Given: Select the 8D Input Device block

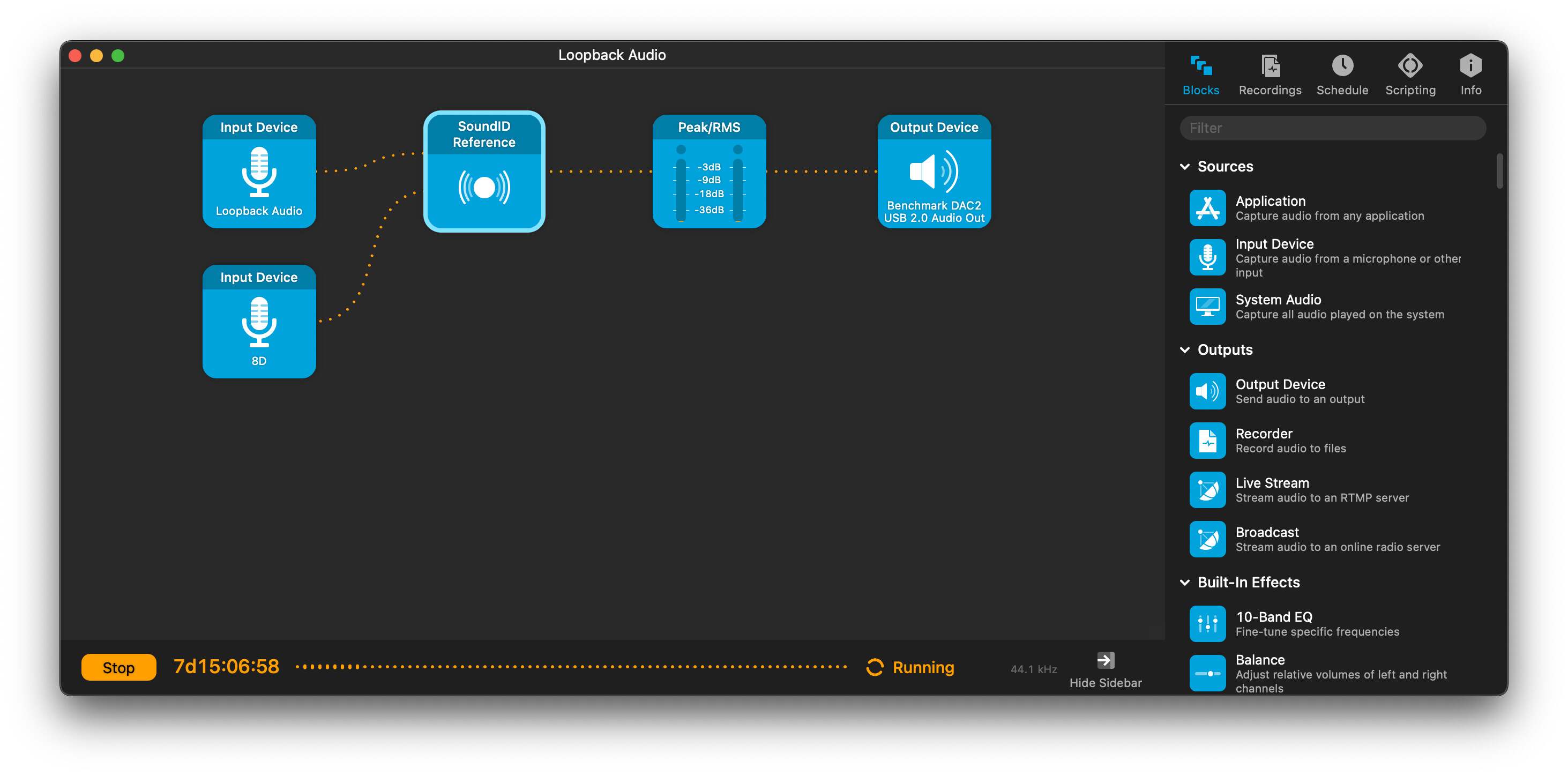Looking at the screenshot, I should pos(259,322).
